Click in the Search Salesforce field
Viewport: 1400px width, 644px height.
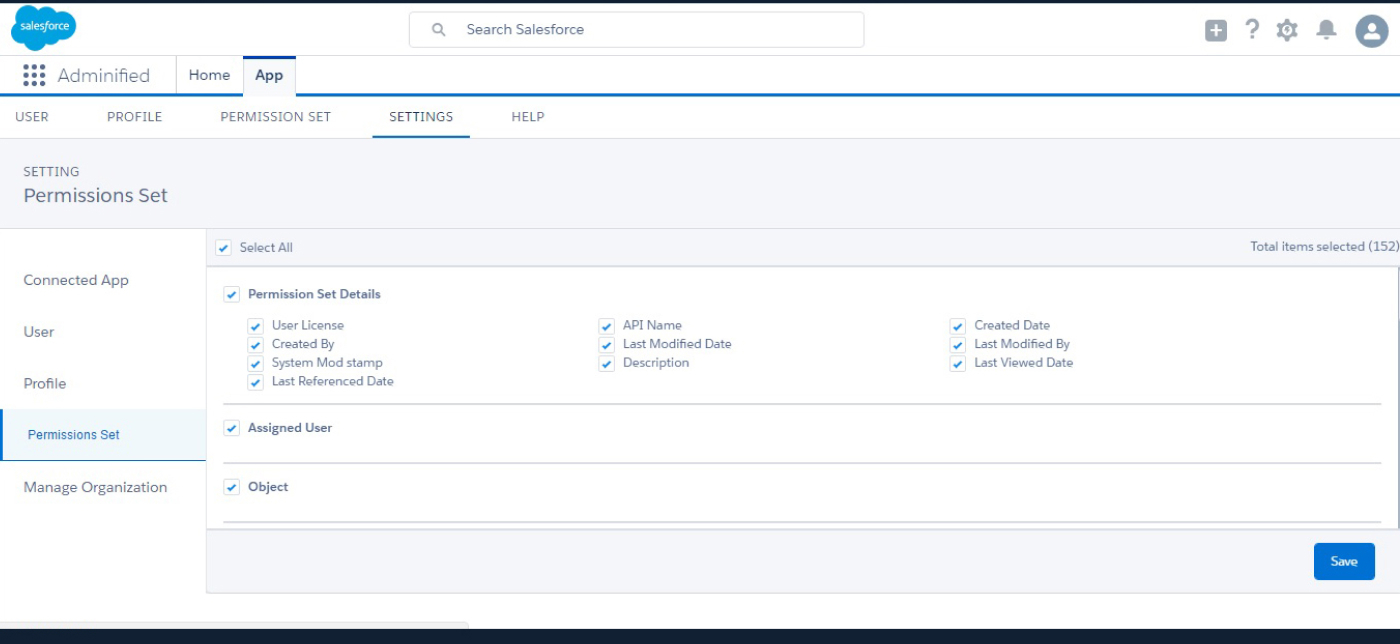(x=650, y=30)
